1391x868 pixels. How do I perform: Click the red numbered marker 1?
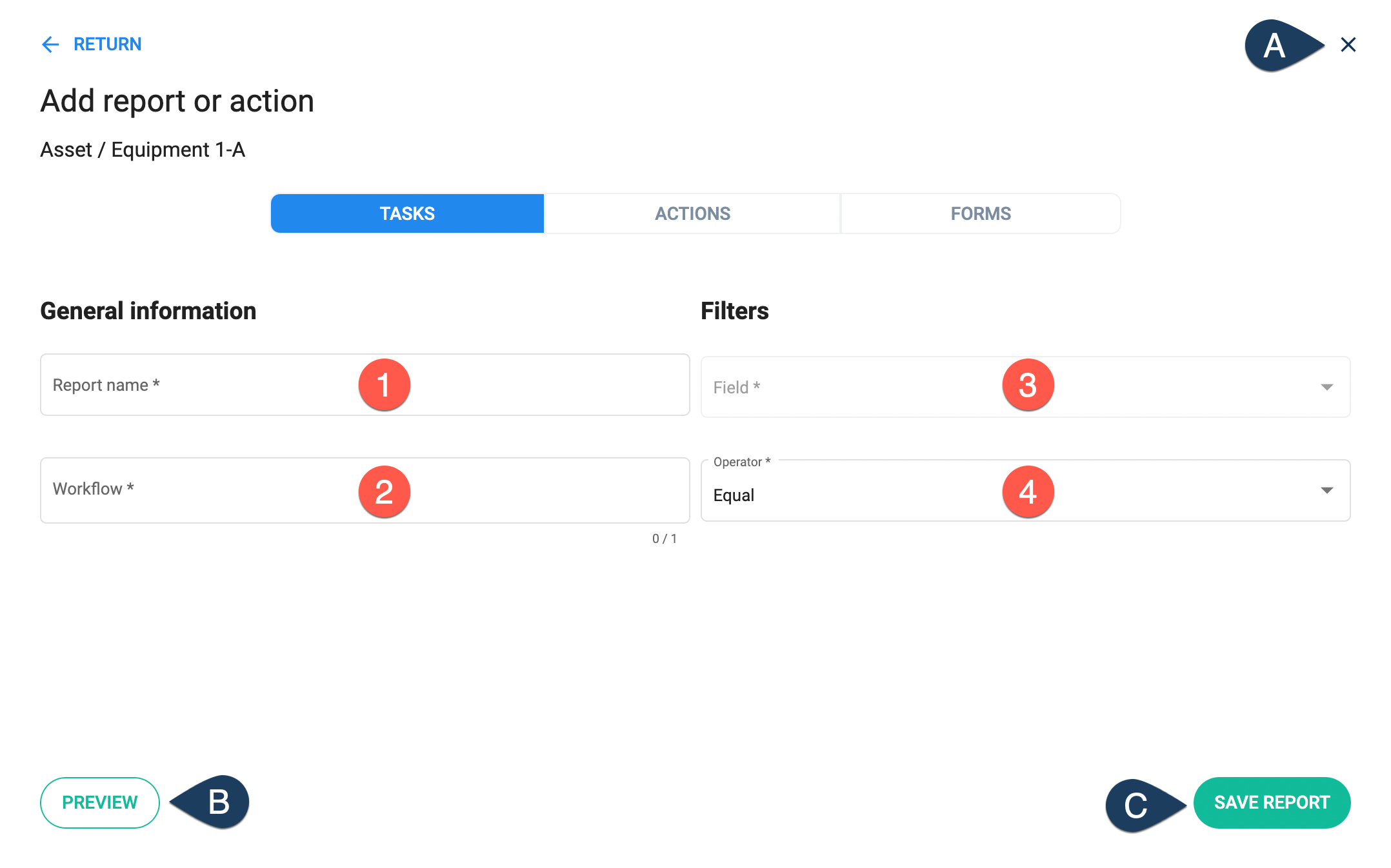384,385
